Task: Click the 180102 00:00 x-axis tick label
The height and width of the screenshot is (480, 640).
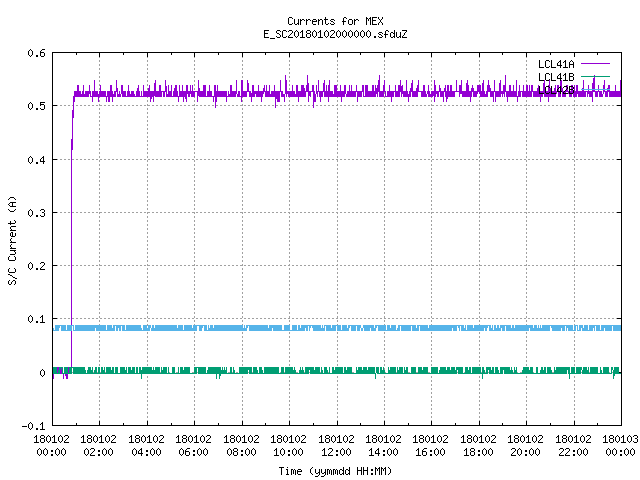Action: point(51,446)
